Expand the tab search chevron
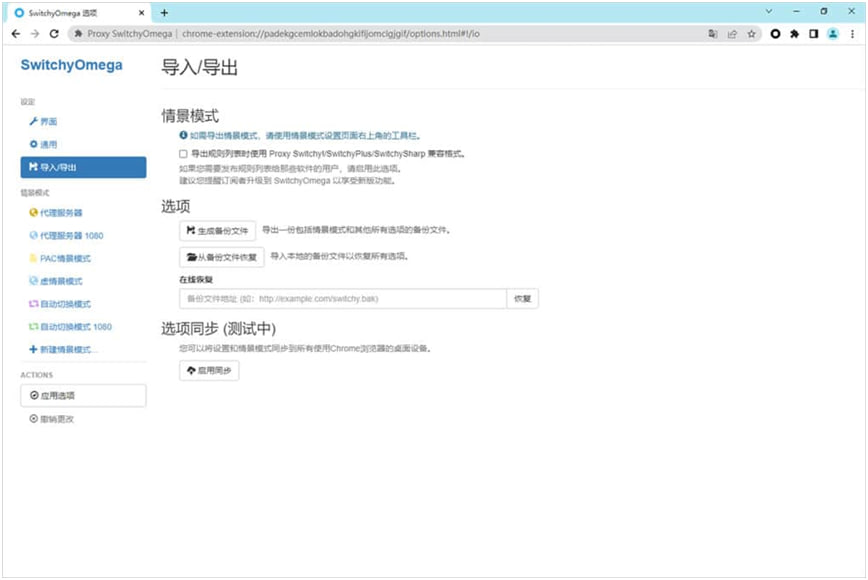This screenshot has width=868, height=580. pyautogui.click(x=769, y=11)
